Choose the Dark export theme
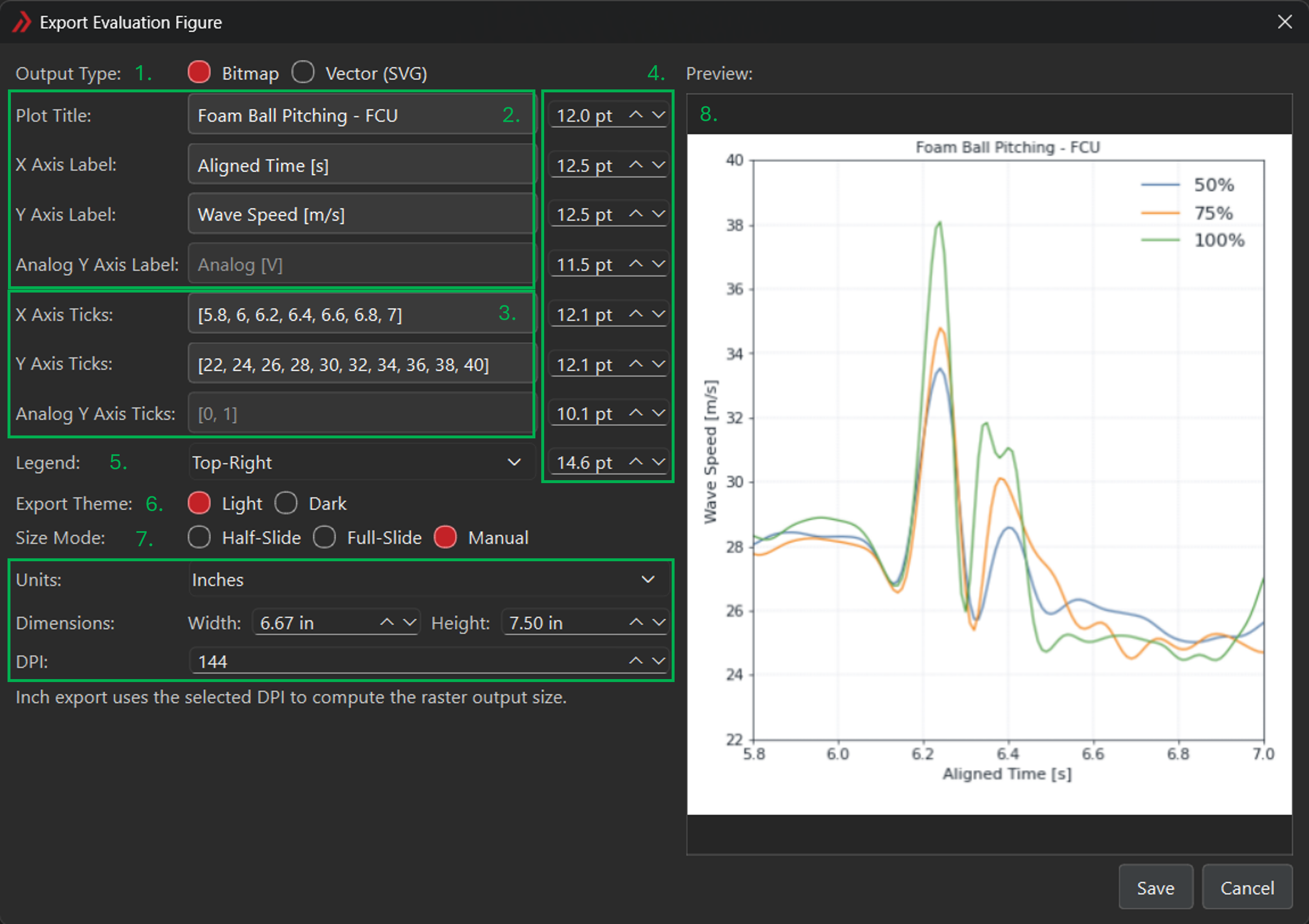The image size is (1309, 924). (285, 503)
